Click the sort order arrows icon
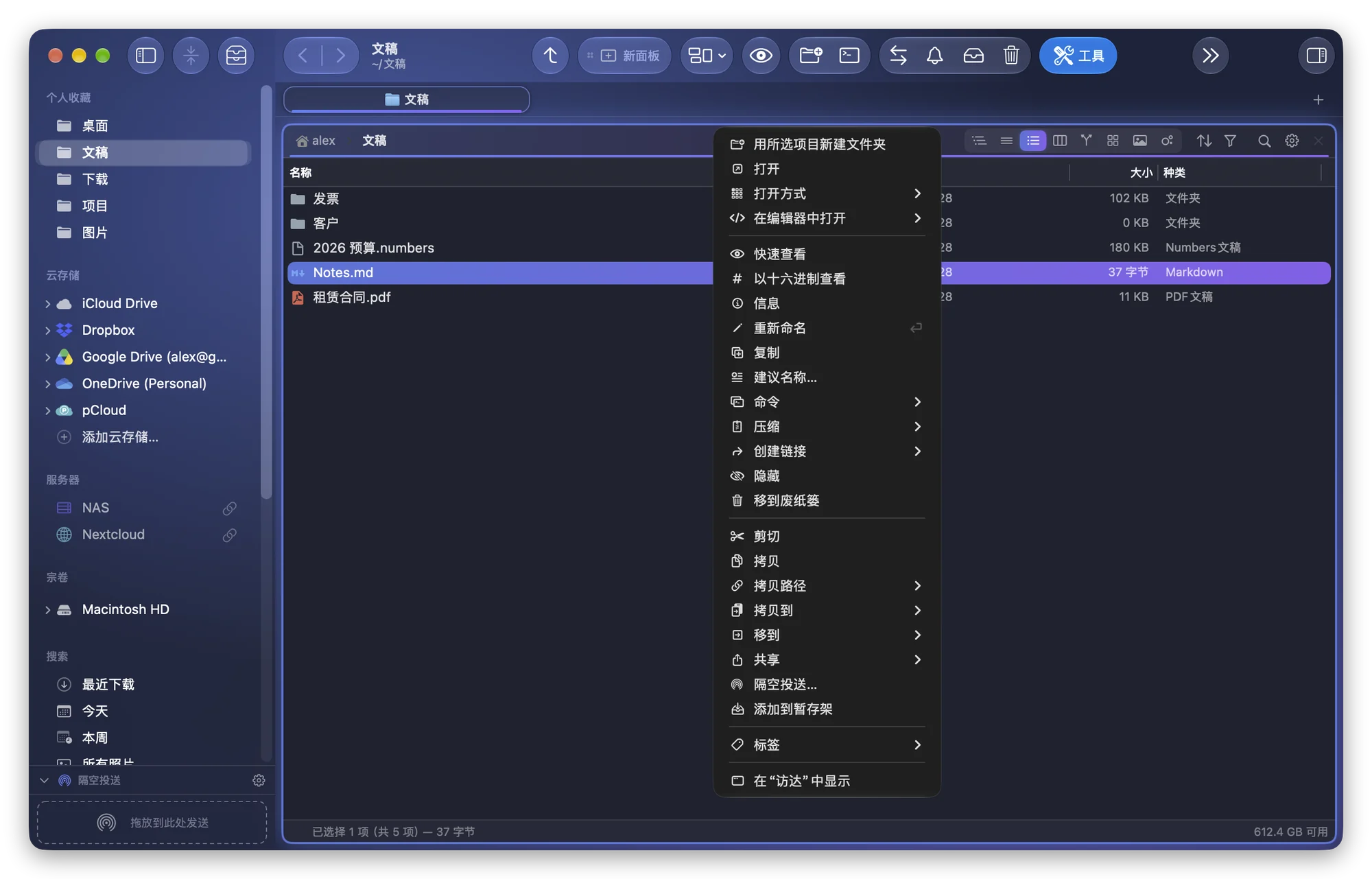 1204,141
